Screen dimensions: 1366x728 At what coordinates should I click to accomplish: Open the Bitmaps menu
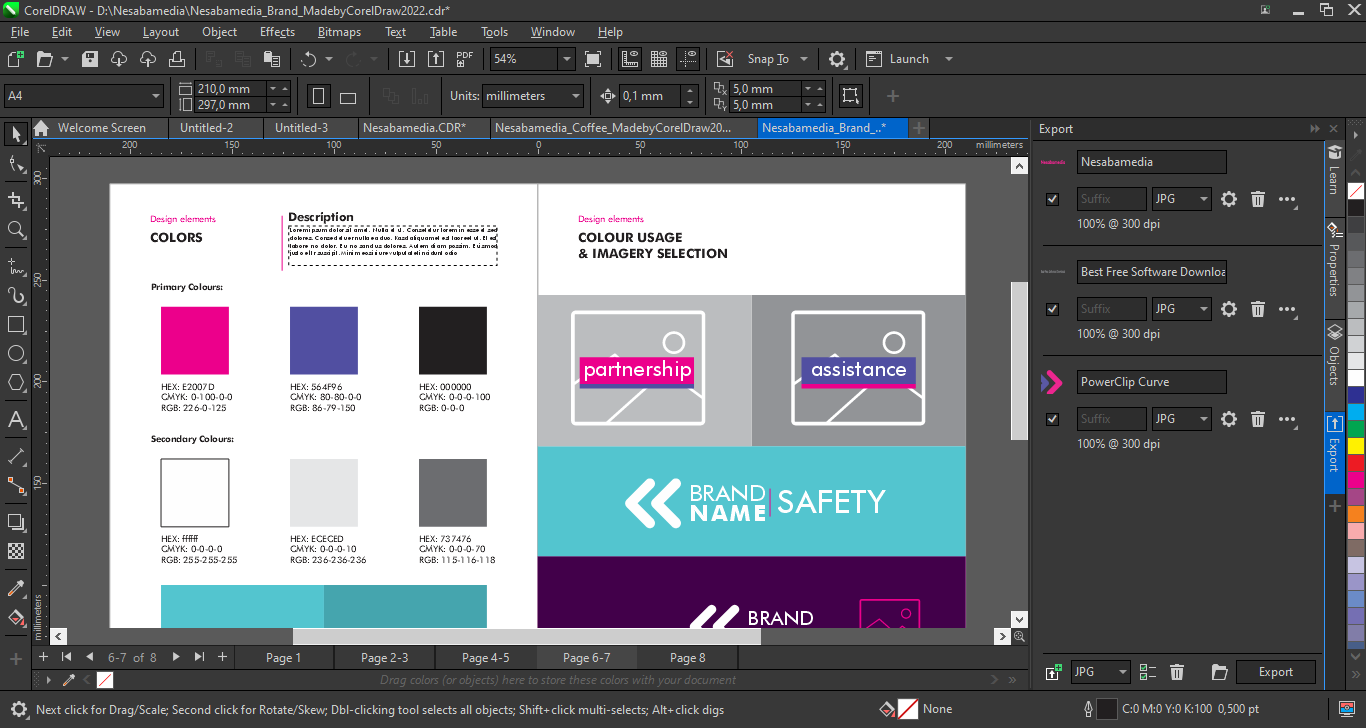(339, 32)
